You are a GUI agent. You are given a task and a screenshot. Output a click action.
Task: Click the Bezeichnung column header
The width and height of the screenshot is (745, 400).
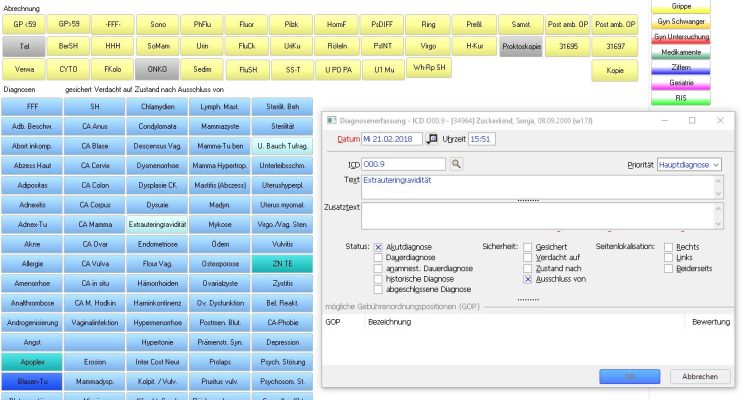coord(390,322)
